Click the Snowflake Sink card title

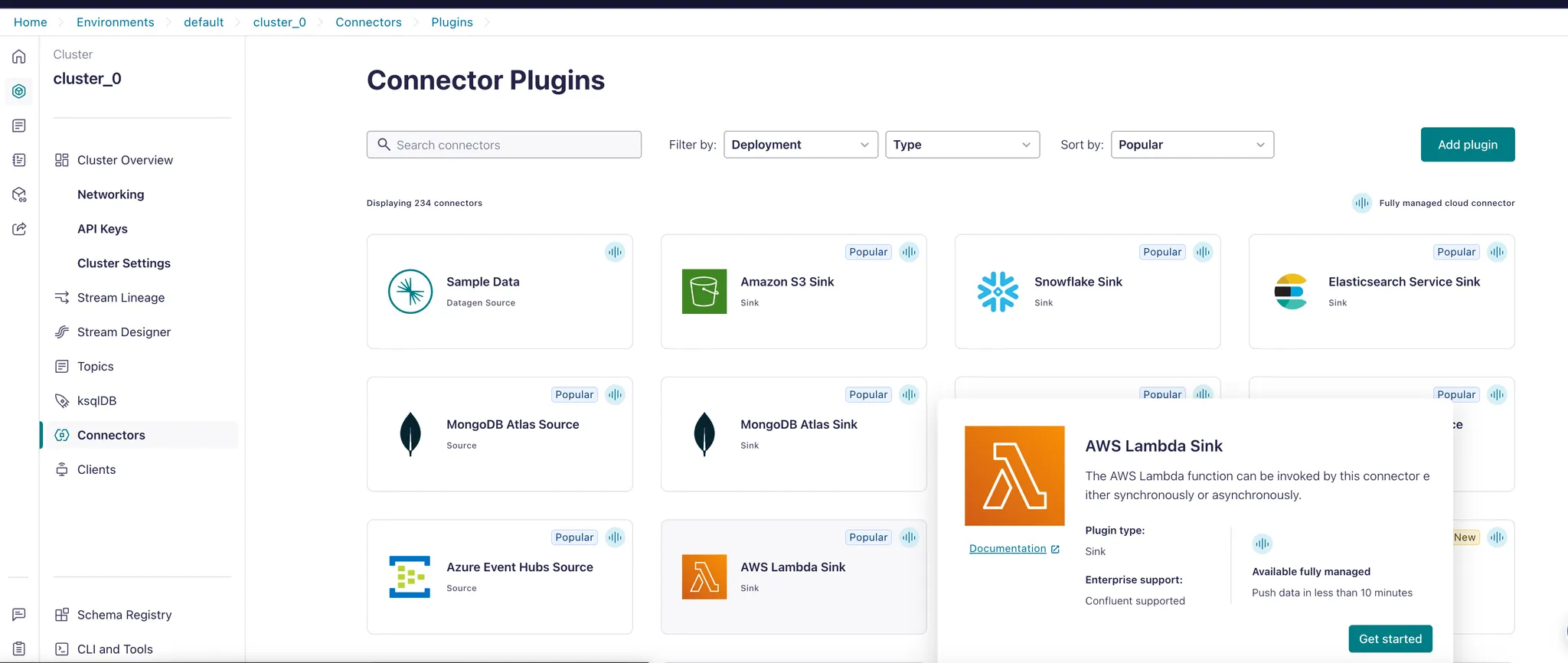pyautogui.click(x=1078, y=282)
